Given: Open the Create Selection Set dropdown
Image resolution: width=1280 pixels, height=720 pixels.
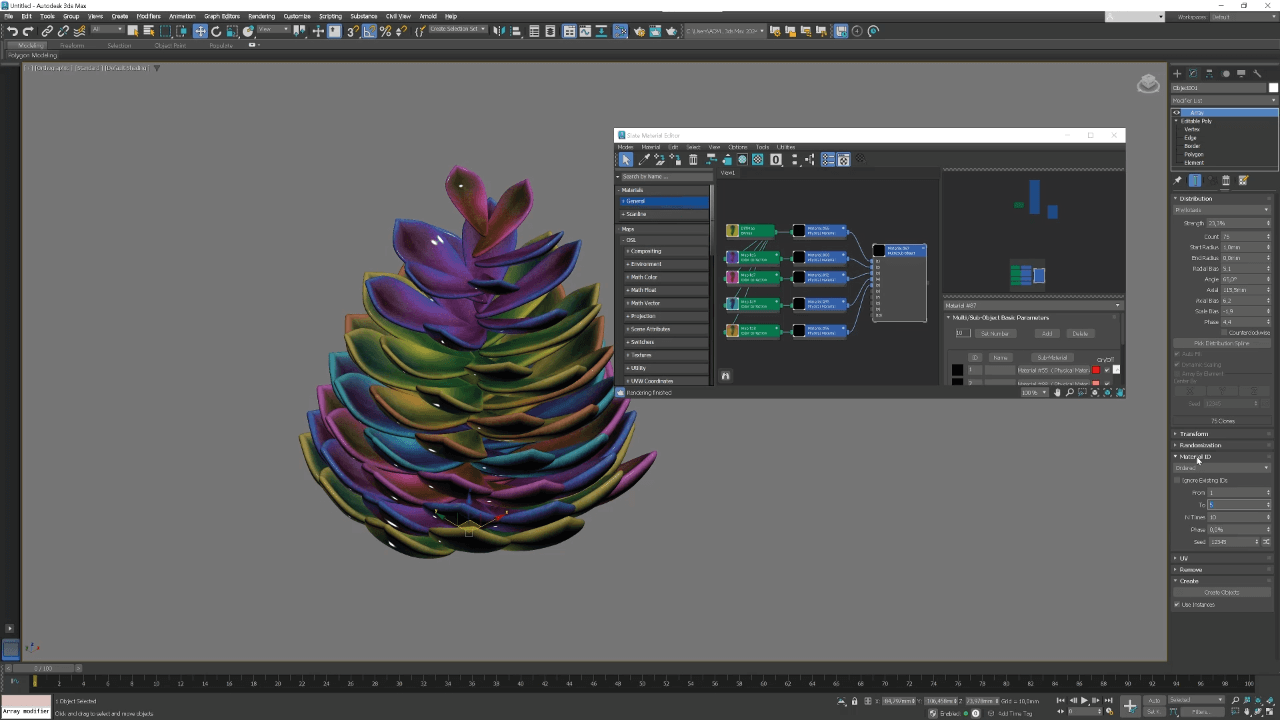Looking at the screenshot, I should pos(457,29).
